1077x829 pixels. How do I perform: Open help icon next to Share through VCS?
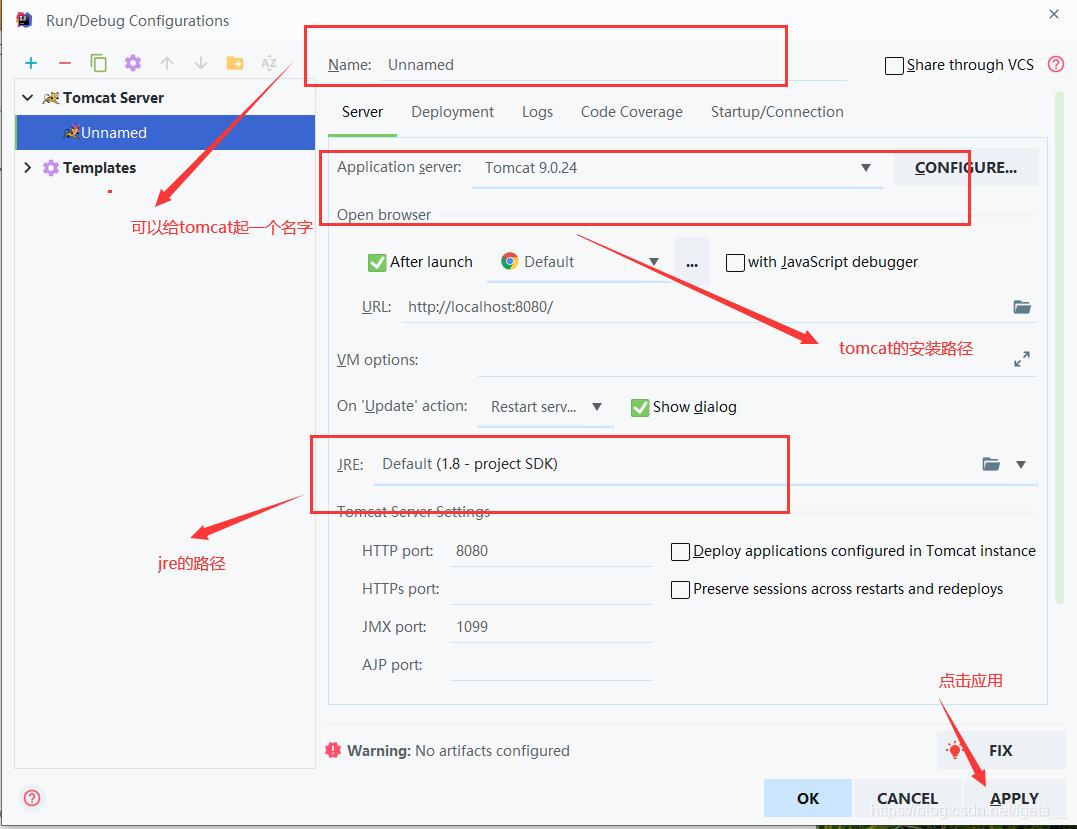[x=1056, y=64]
